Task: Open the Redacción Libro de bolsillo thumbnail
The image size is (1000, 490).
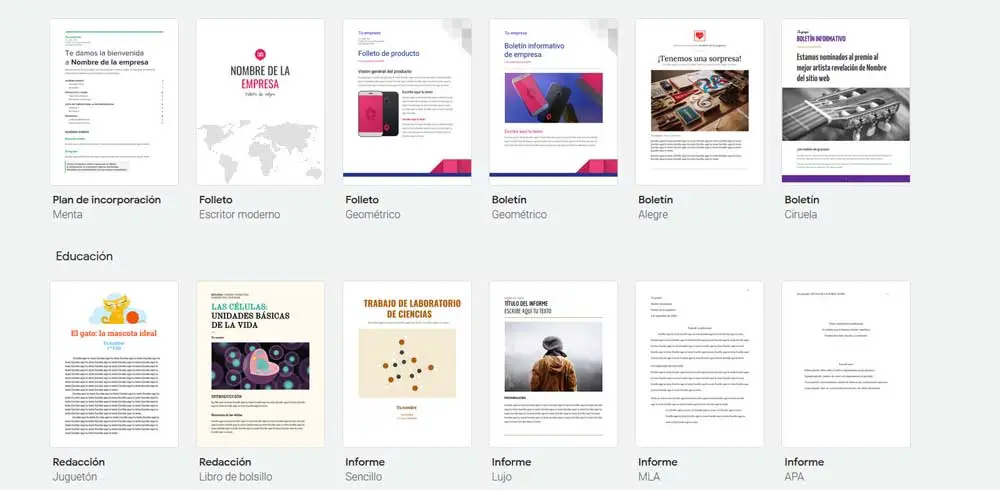Action: (x=260, y=364)
